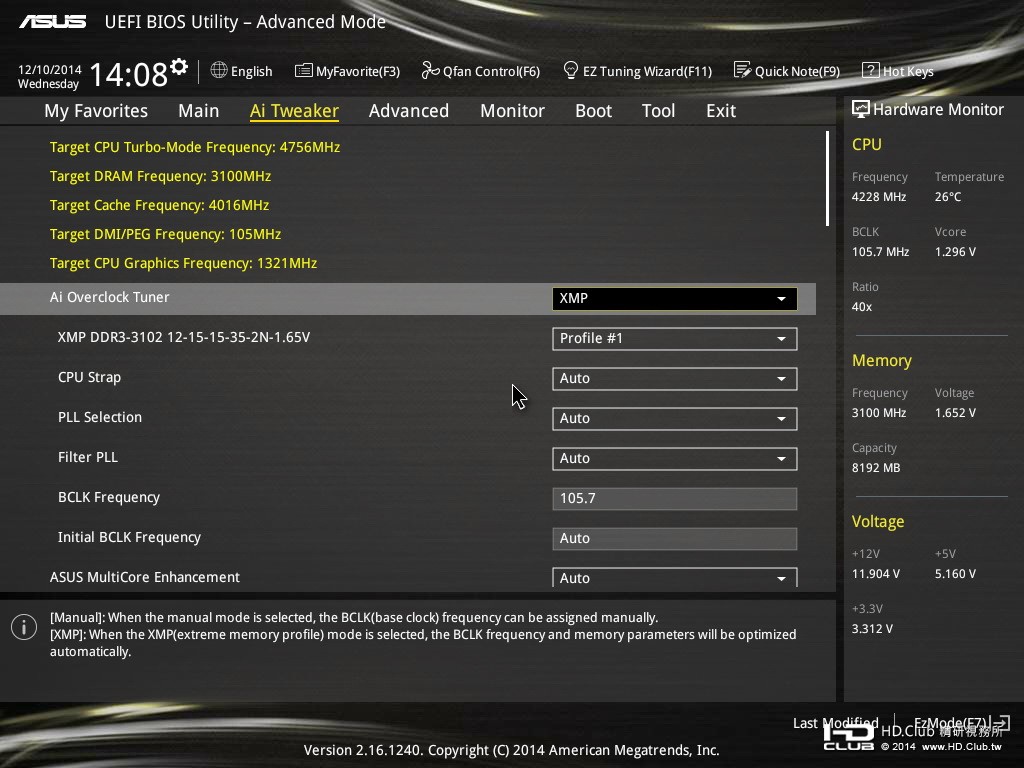
Task: Click Last Modified at the bottom
Action: coord(835,723)
